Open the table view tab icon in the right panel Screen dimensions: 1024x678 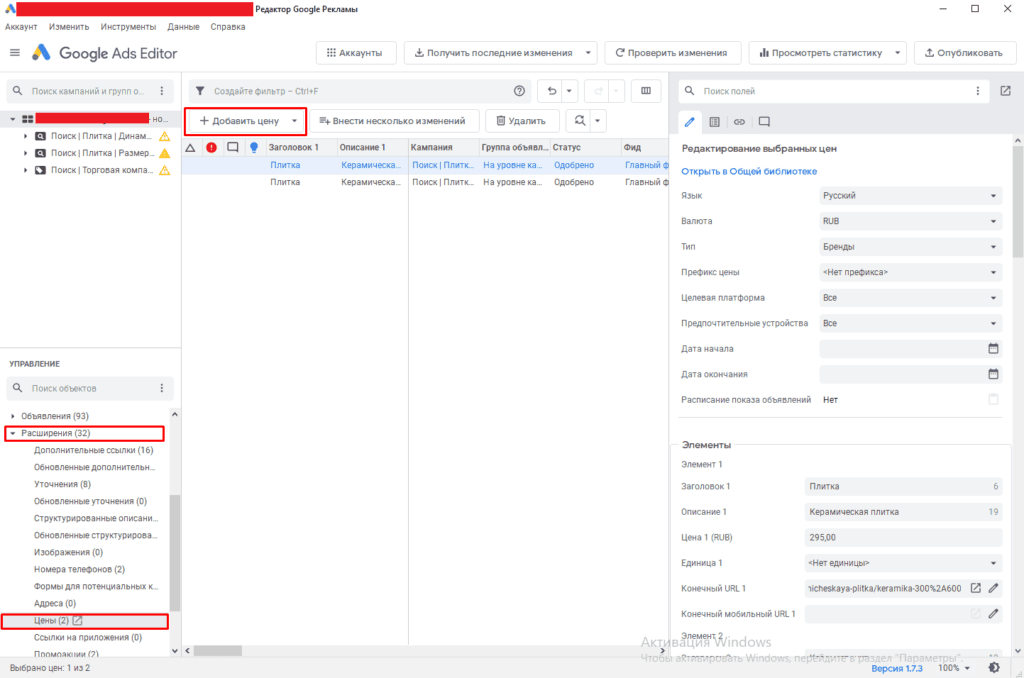point(714,122)
